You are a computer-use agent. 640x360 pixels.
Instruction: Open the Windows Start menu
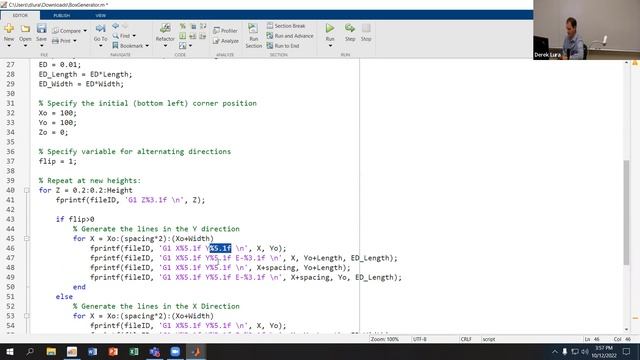(9, 351)
